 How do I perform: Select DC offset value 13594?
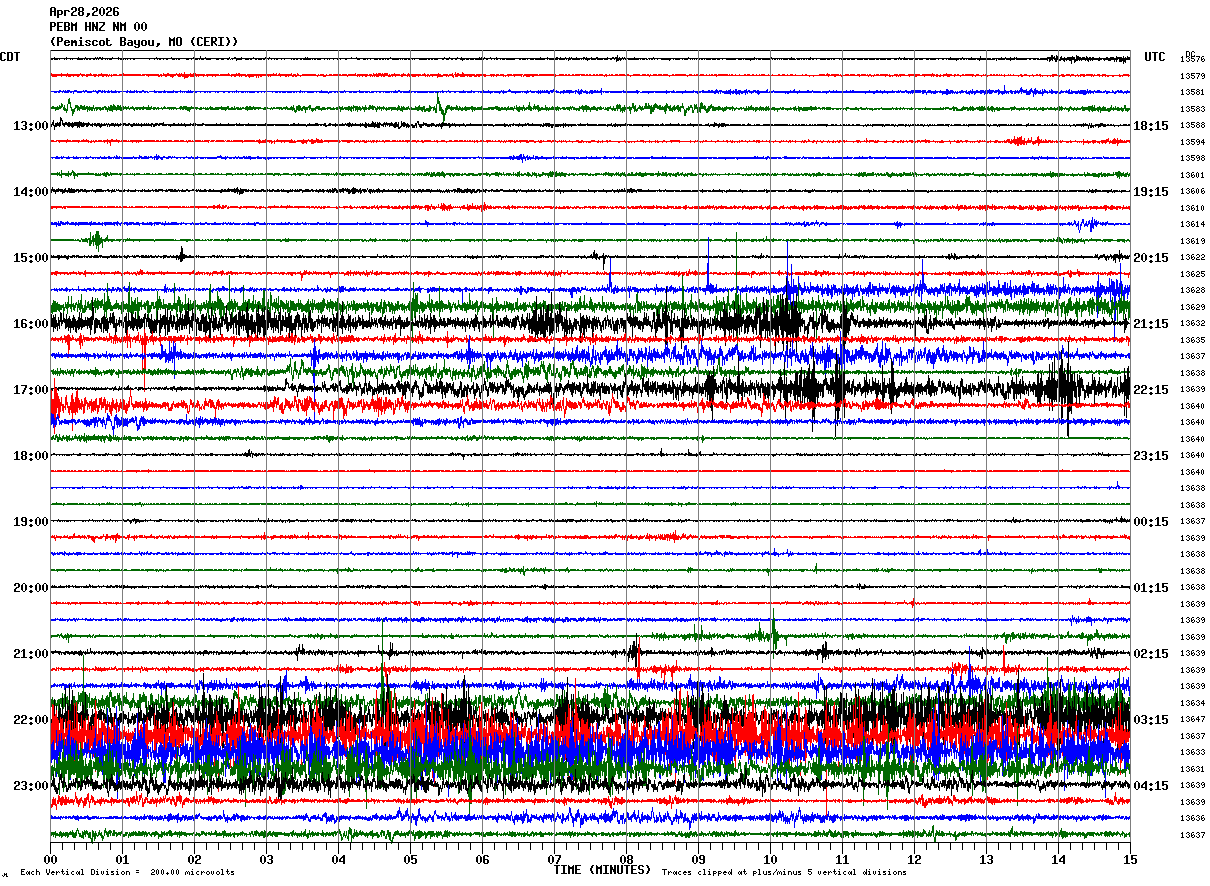(1192, 142)
